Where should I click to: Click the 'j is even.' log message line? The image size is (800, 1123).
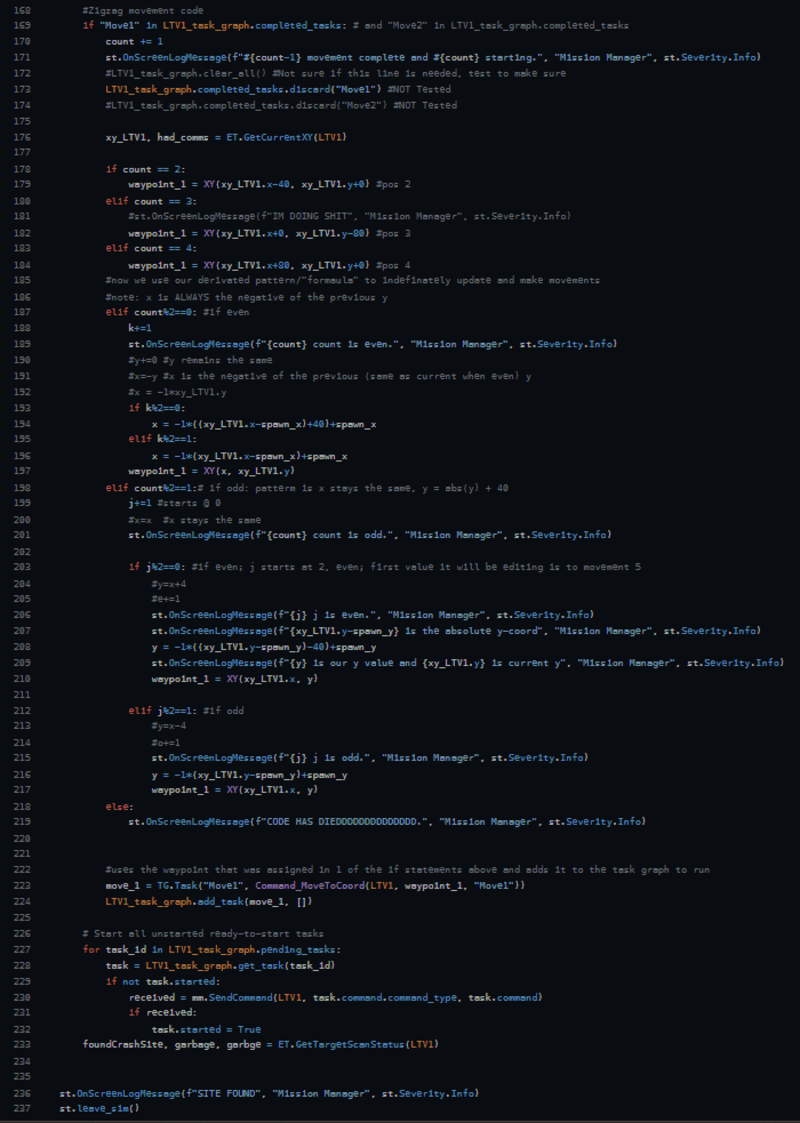[372, 615]
